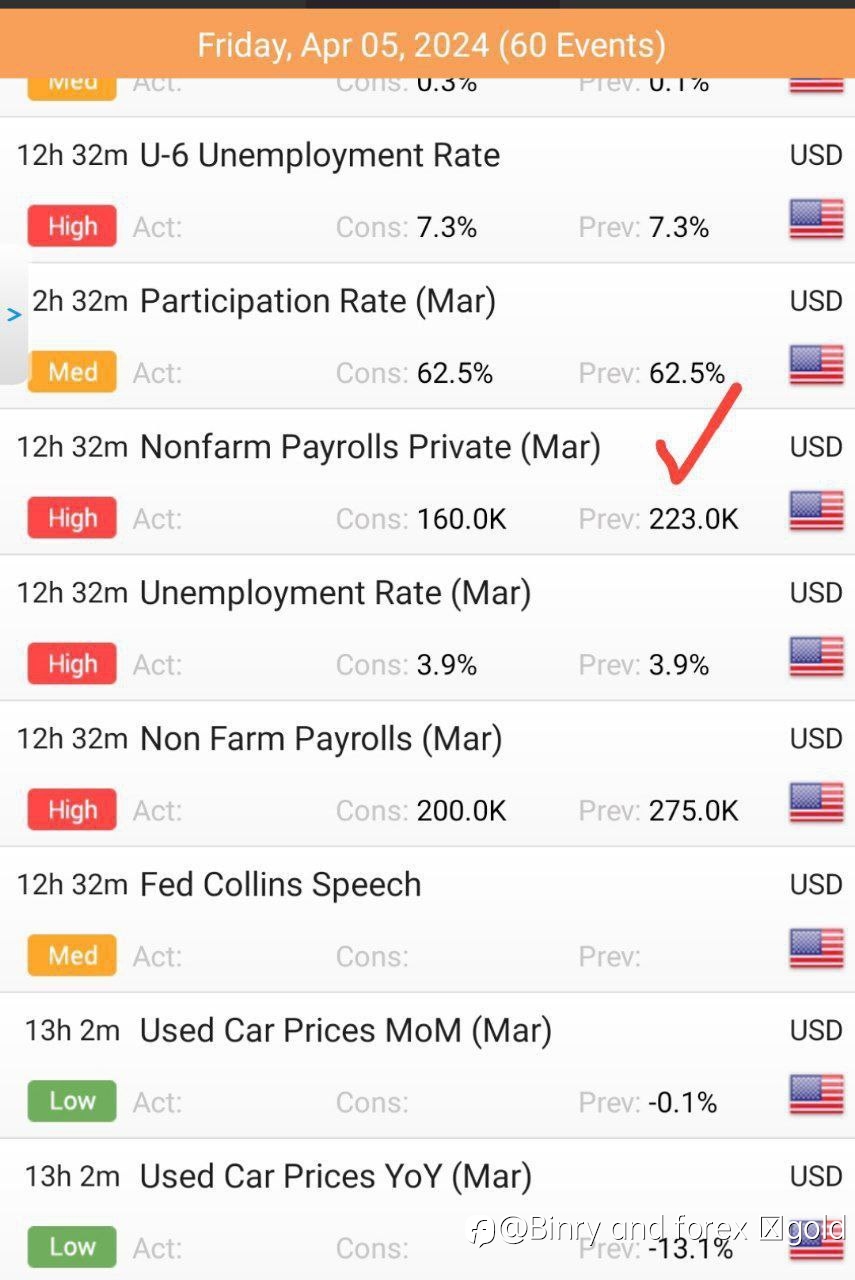Viewport: 855px width, 1280px height.
Task: Tap US flag beside Used Car Prices MoM
Action: [816, 1095]
